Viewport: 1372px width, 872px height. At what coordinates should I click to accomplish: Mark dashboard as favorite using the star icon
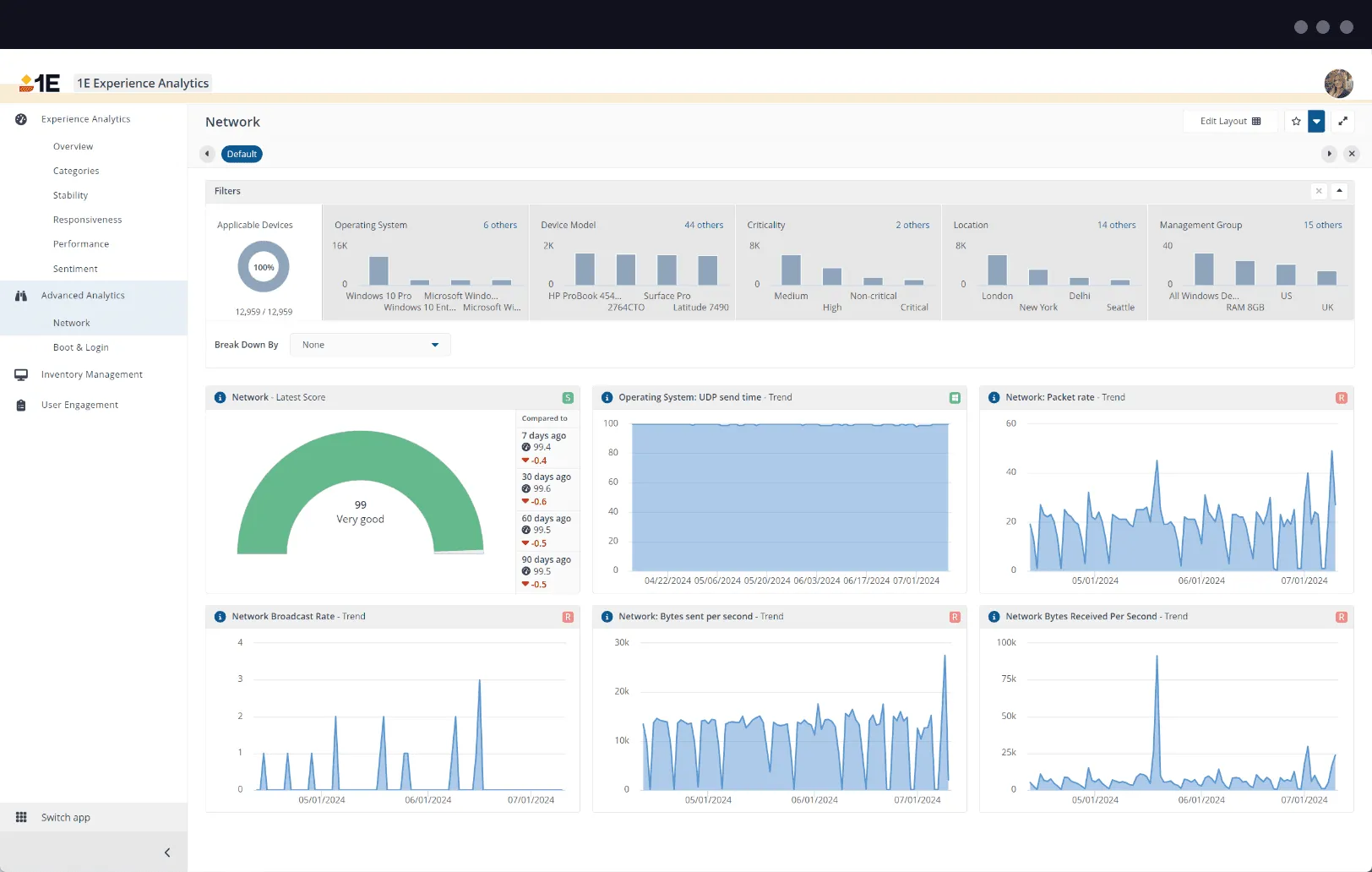[x=1295, y=122]
